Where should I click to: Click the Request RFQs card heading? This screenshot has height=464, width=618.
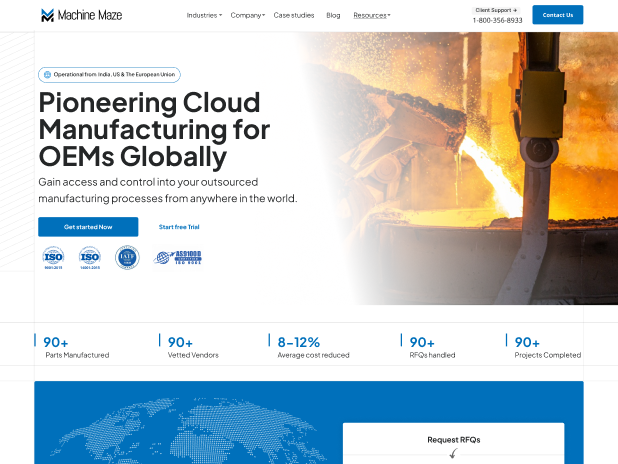(x=453, y=440)
